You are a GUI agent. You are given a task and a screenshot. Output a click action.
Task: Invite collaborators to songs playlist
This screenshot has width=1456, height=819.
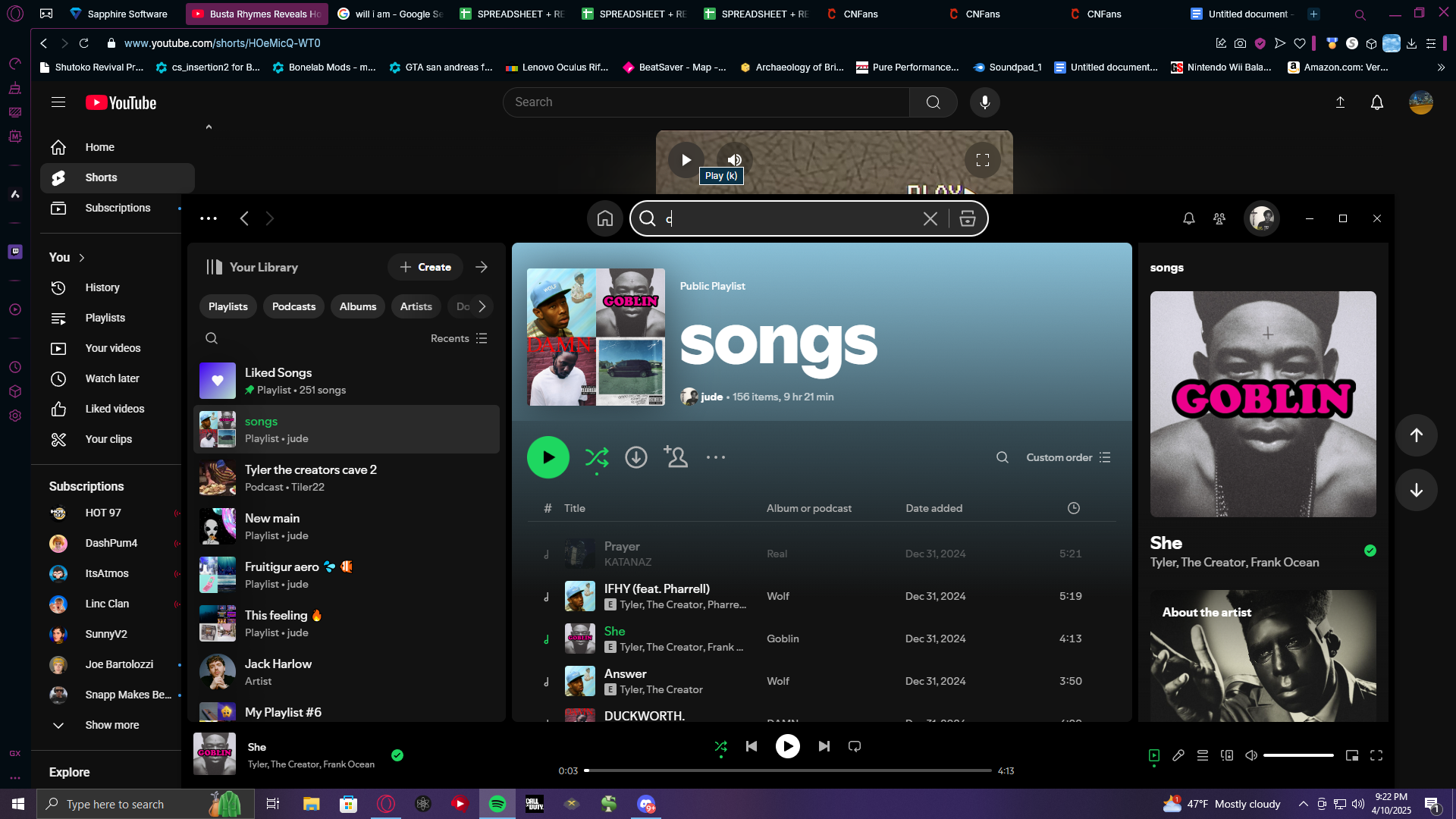(x=675, y=457)
